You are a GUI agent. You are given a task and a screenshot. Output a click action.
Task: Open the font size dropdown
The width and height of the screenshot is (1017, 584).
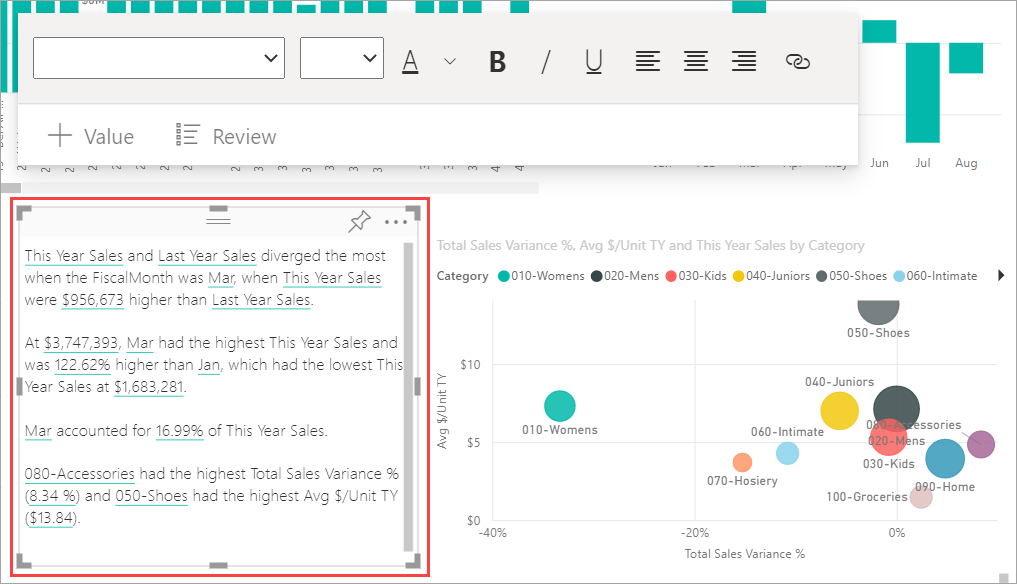coord(341,58)
